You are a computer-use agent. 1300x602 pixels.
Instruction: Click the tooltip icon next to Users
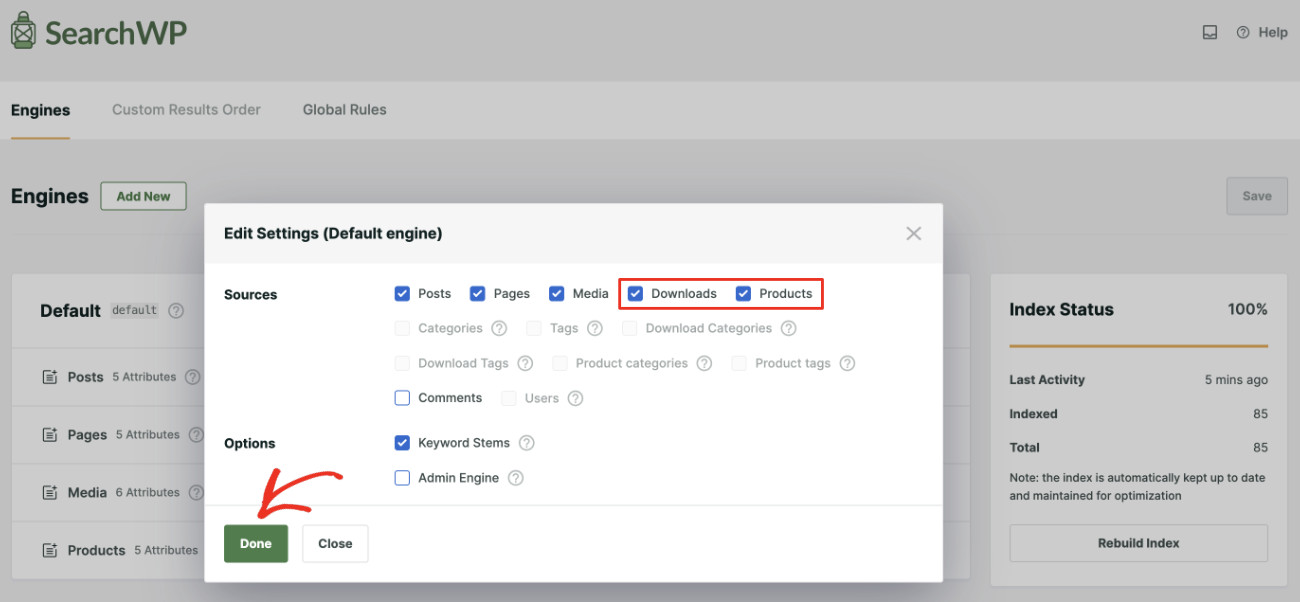(575, 397)
